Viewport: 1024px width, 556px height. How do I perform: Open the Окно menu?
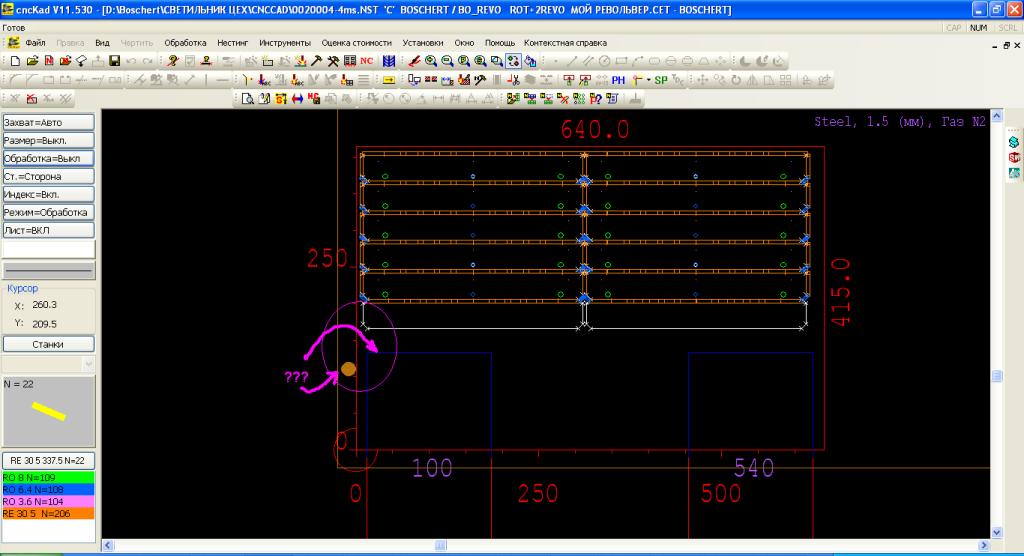pyautogui.click(x=464, y=42)
